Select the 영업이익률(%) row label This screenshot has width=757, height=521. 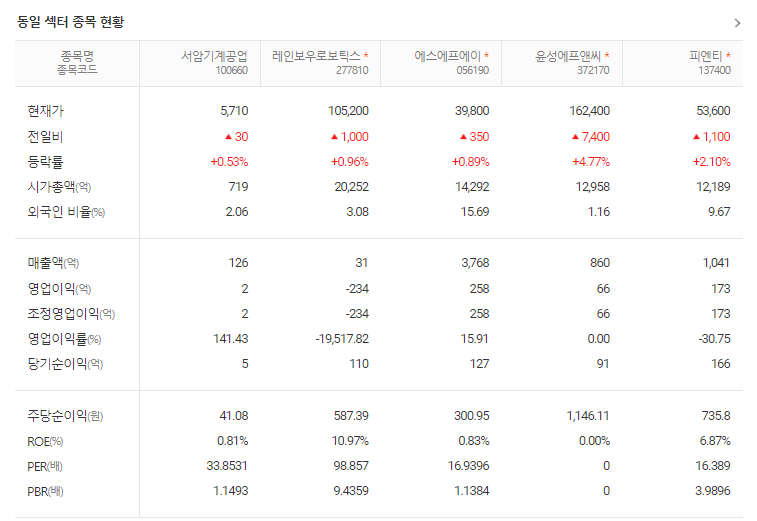point(64,339)
